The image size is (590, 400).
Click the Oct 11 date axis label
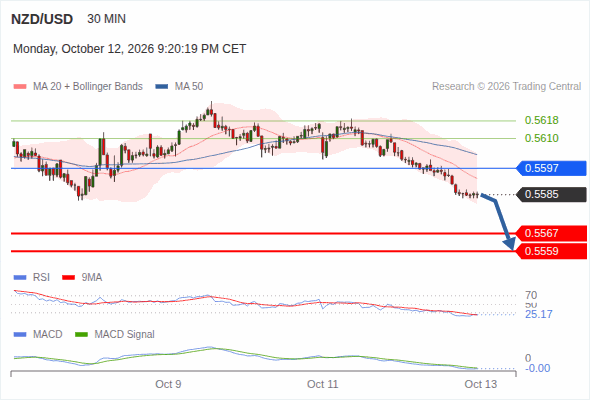click(322, 384)
